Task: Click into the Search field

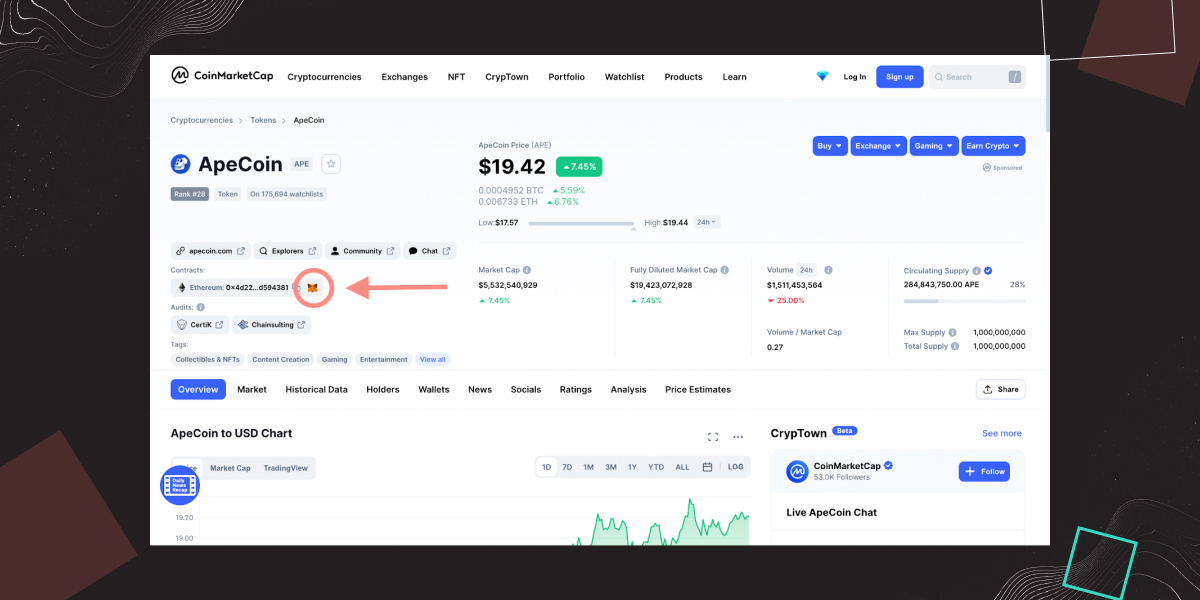Action: click(976, 77)
